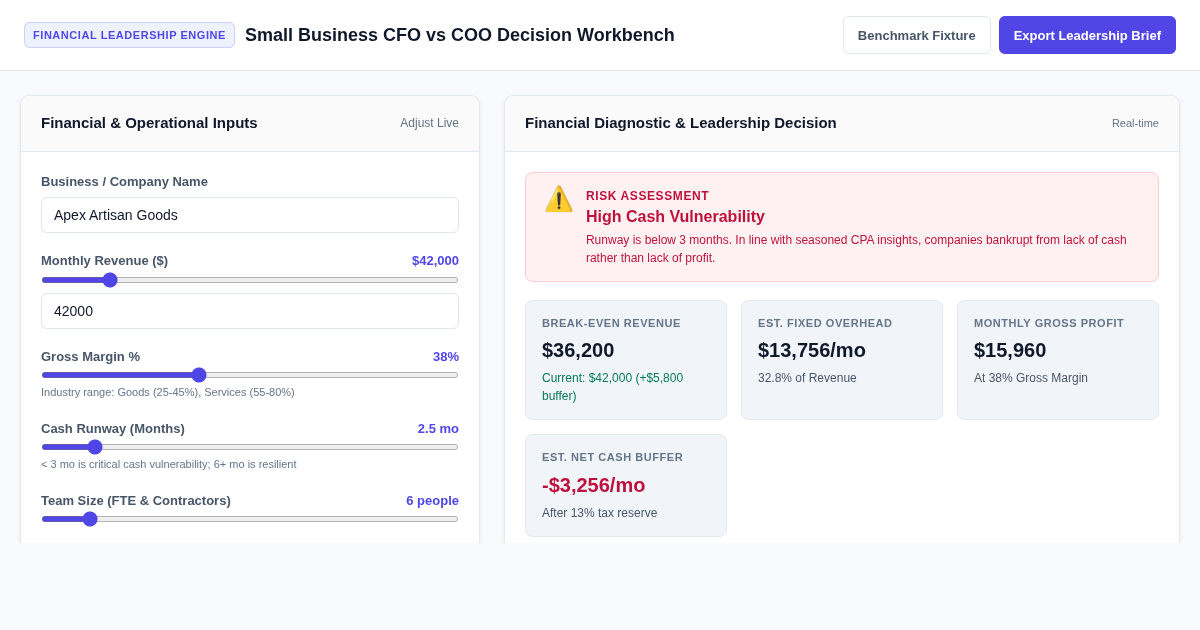The image size is (1200, 630).
Task: Select the -$3,256/mo cash buffer value
Action: [594, 485]
